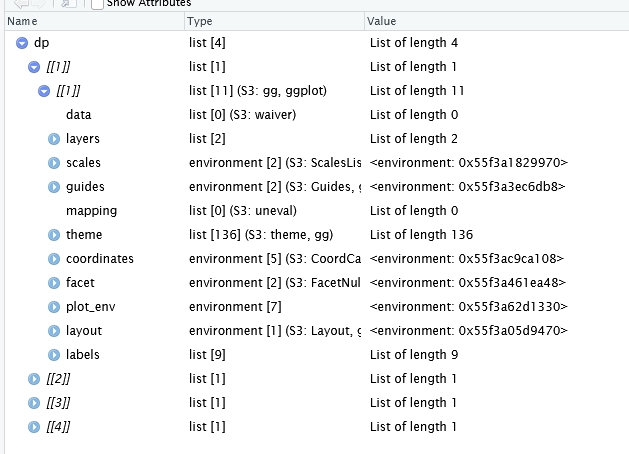Image resolution: width=629 pixels, height=454 pixels.
Task: Expand the theme list entry
Action: pyautogui.click(x=54, y=235)
